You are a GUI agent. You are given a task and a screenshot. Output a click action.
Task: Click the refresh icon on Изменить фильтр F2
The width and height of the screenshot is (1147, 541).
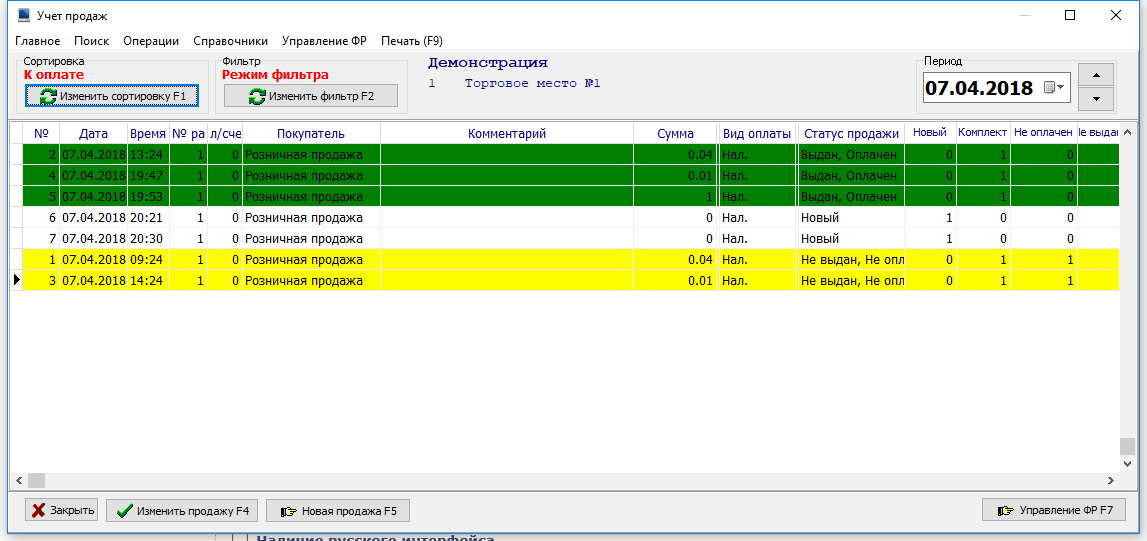click(x=257, y=96)
